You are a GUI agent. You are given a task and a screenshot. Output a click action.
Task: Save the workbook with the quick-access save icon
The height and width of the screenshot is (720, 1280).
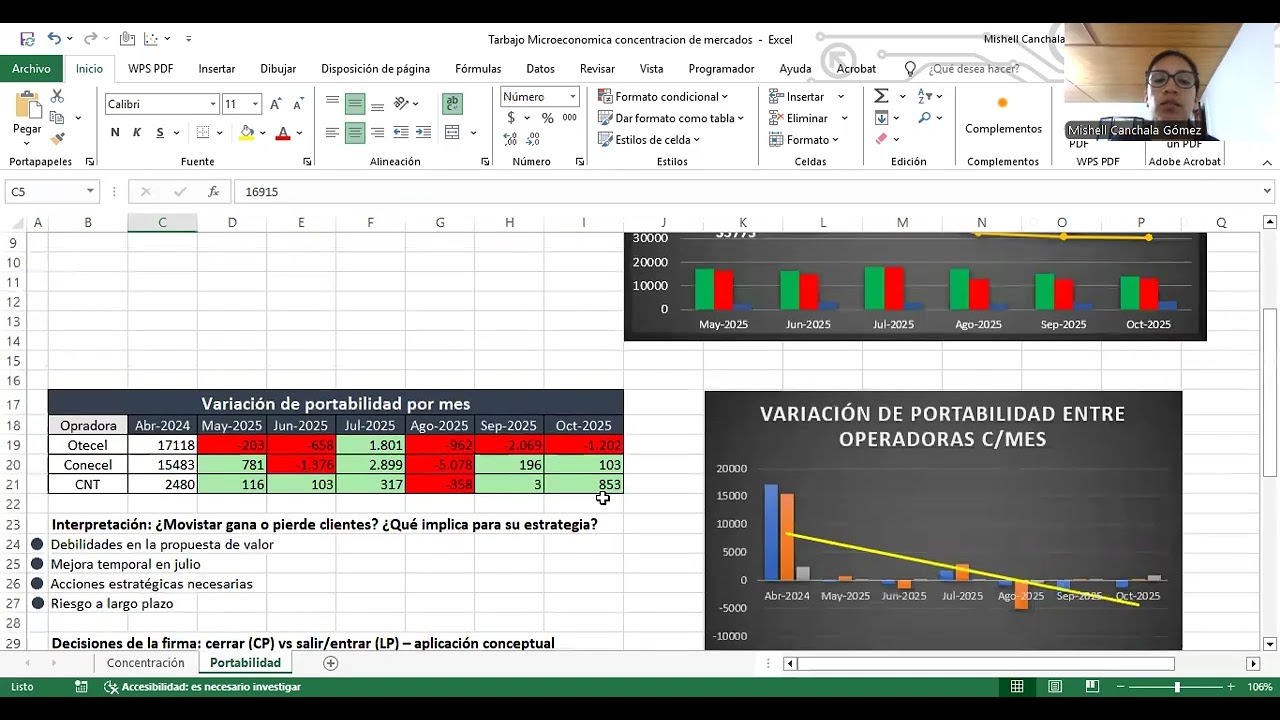(x=27, y=39)
